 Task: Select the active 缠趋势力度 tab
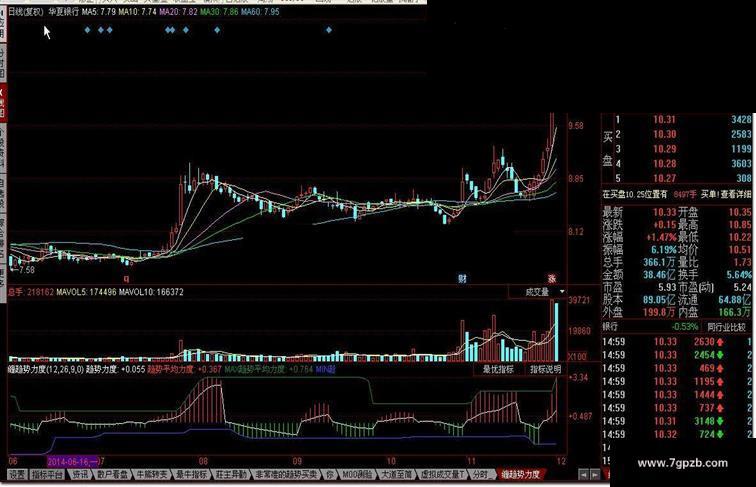point(521,474)
